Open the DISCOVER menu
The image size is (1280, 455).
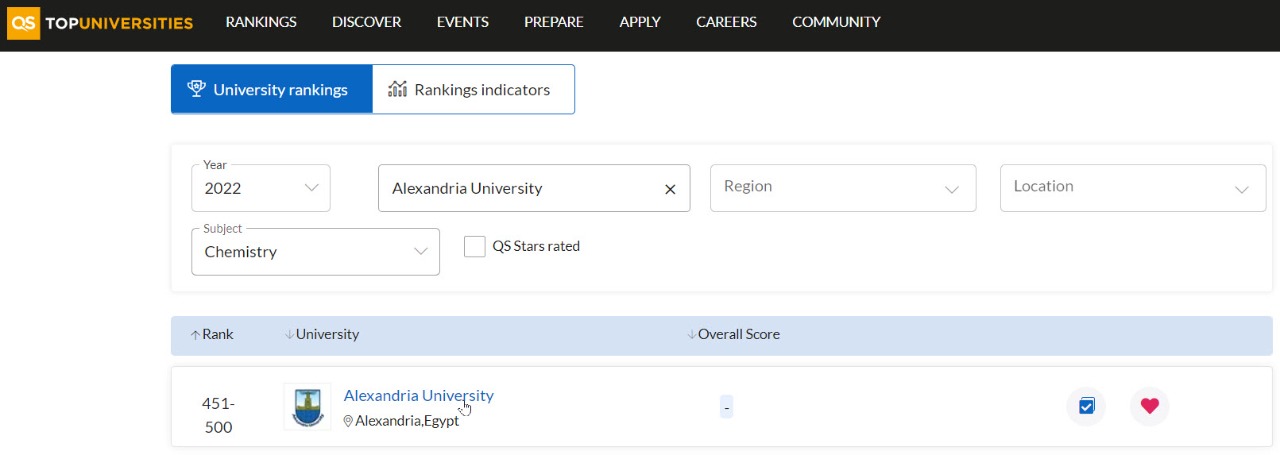(366, 22)
